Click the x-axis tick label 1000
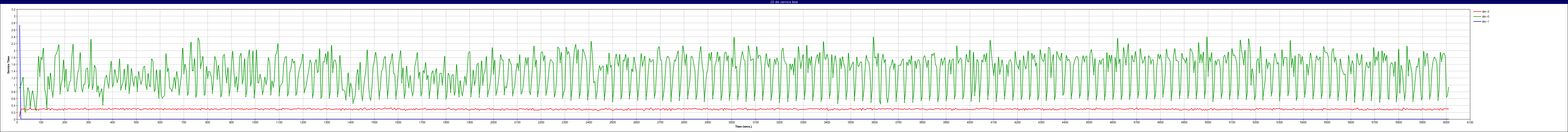The height and width of the screenshot is (132, 1568). (x=255, y=122)
